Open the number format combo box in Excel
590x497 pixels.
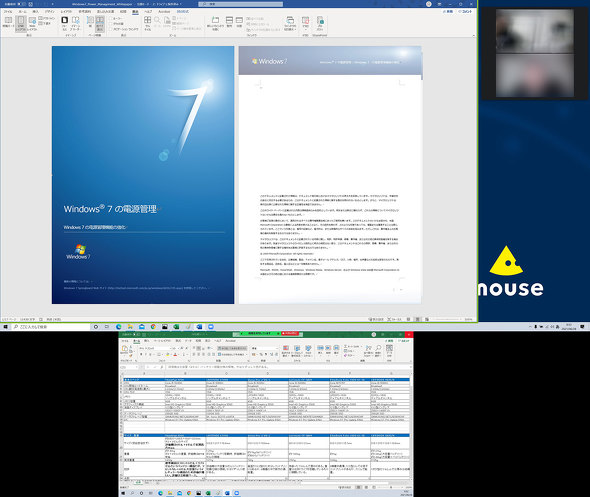(x=265, y=348)
